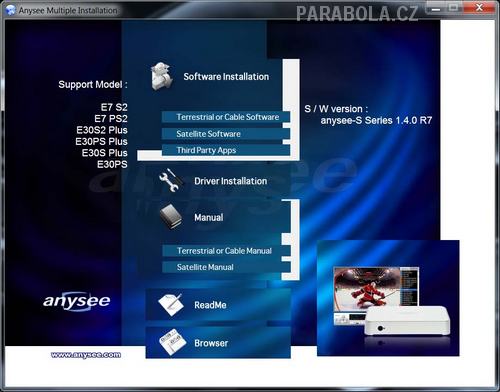Click the wrench and screwdriver driver icon

tap(171, 180)
